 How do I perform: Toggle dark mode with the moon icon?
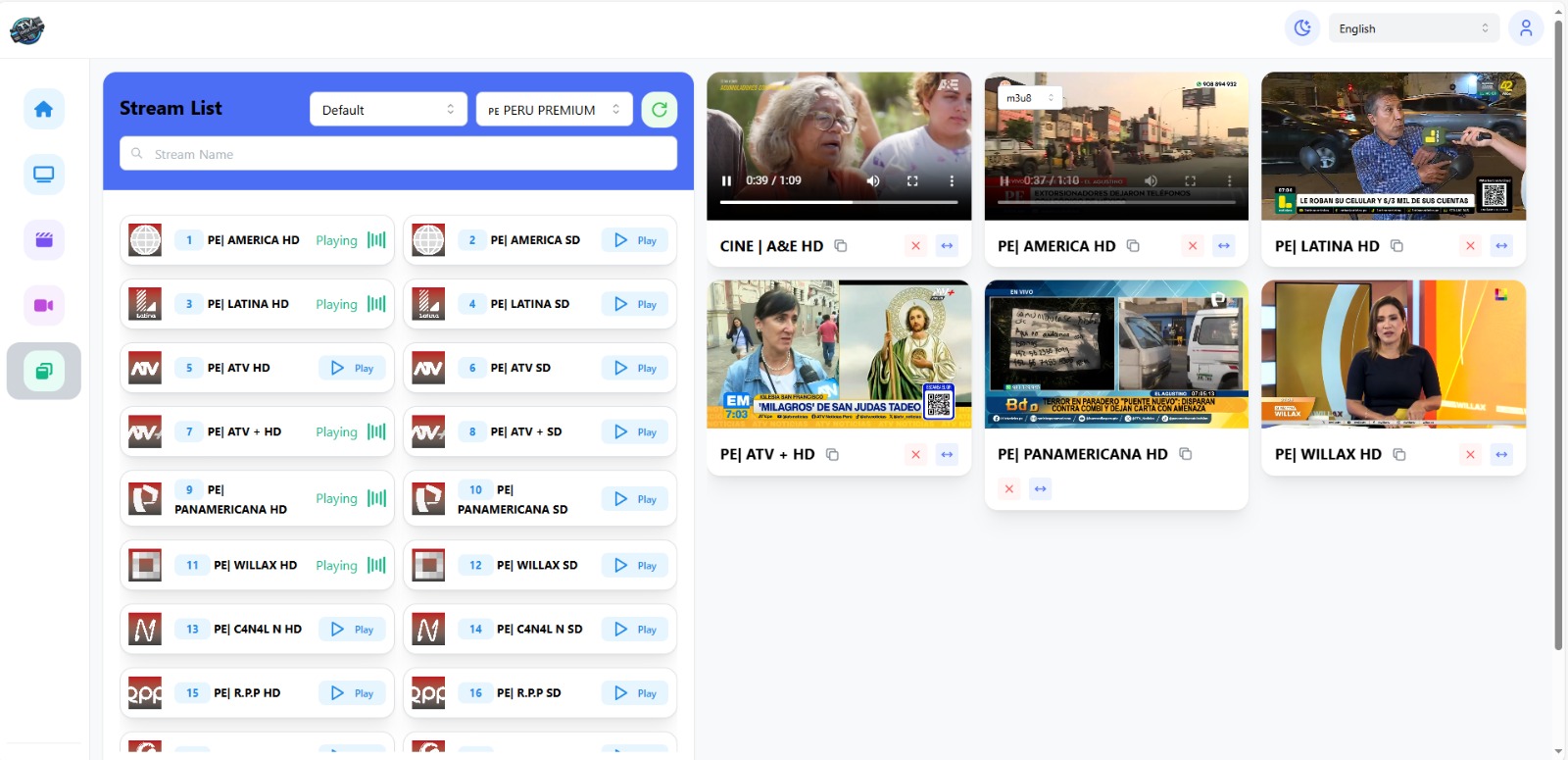click(1301, 28)
